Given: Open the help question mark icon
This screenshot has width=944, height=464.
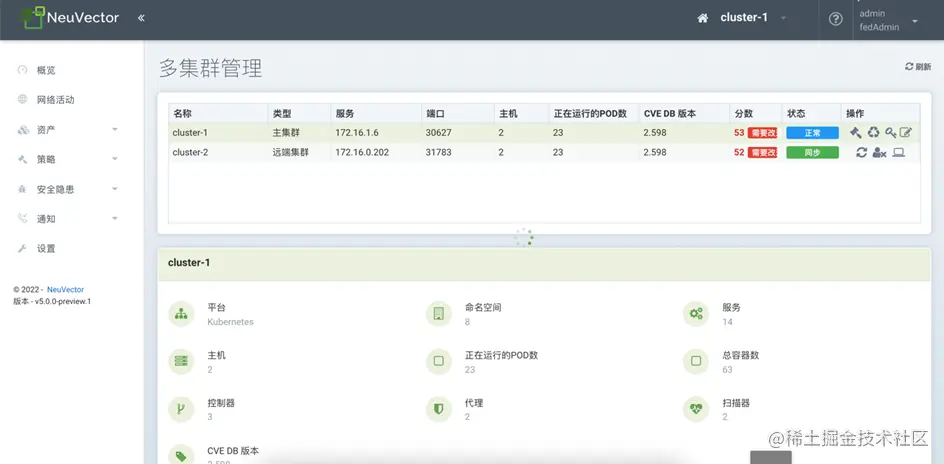Looking at the screenshot, I should (836, 19).
